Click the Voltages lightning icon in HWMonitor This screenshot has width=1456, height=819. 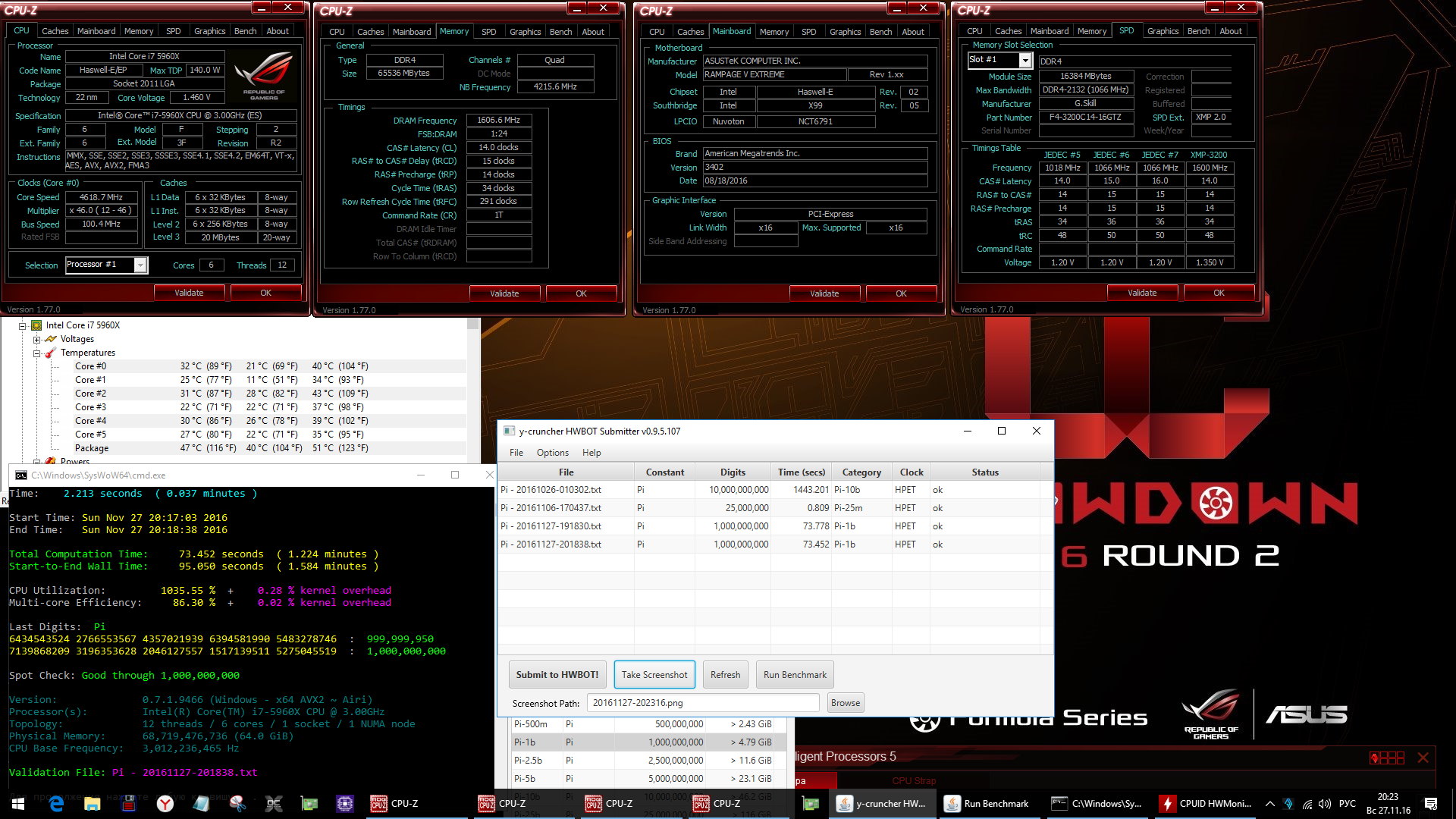pyautogui.click(x=51, y=339)
